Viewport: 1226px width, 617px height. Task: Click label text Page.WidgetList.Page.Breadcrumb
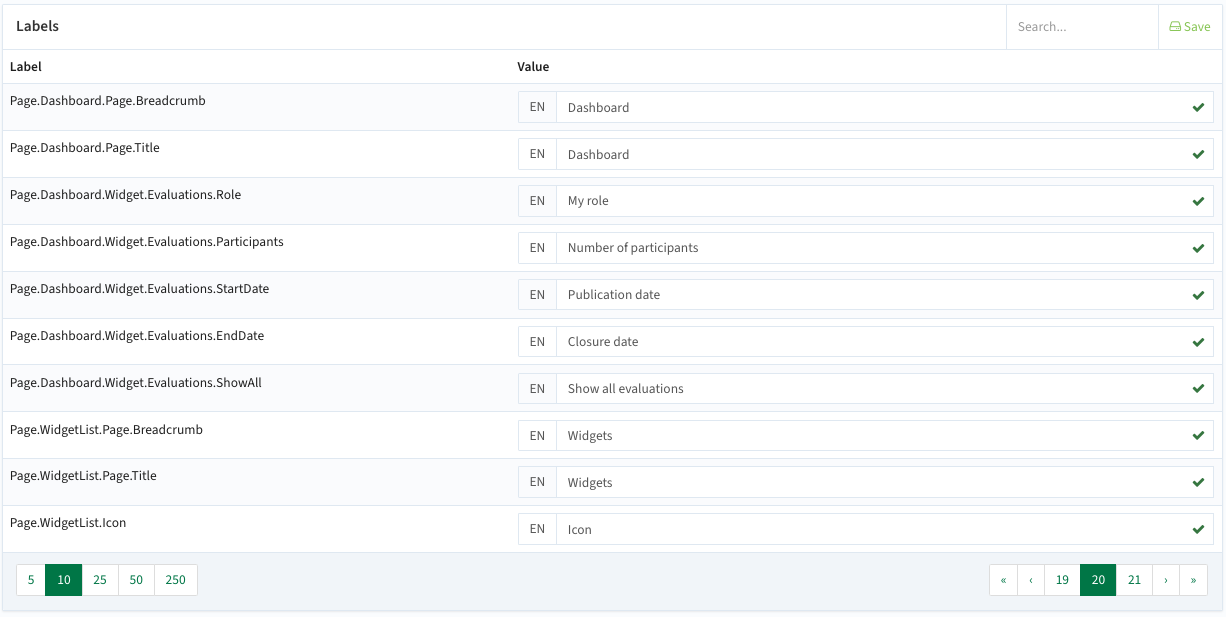107,430
